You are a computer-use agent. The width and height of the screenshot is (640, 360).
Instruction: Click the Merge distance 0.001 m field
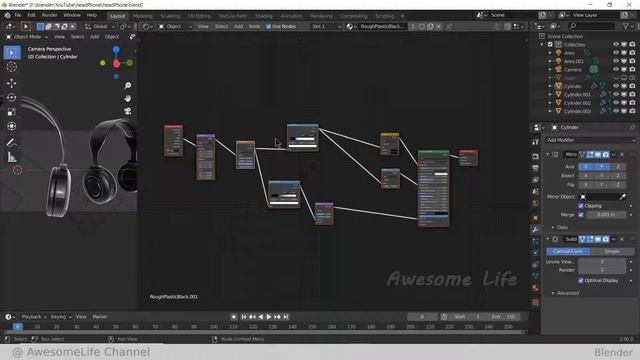pyautogui.click(x=606, y=215)
